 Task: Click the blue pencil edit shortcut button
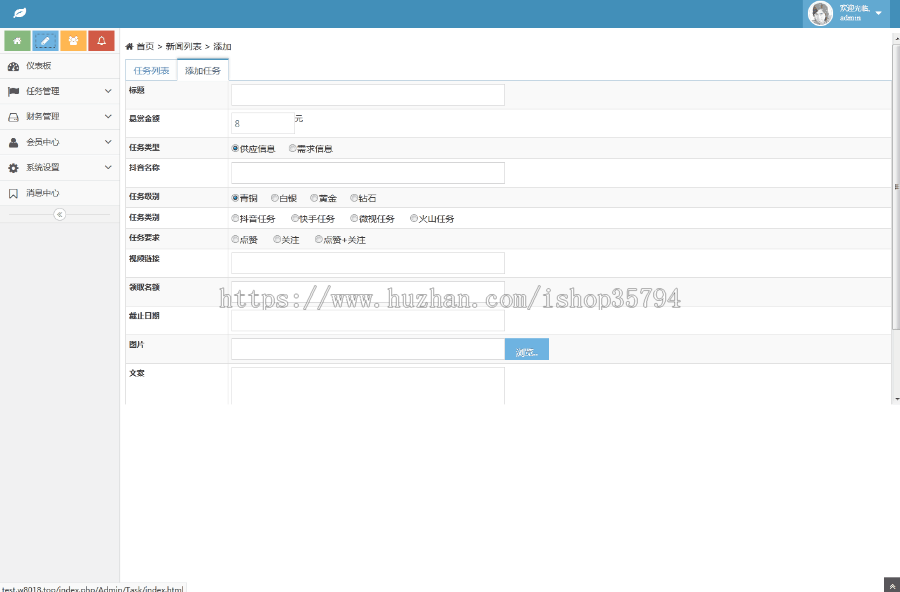click(x=45, y=41)
